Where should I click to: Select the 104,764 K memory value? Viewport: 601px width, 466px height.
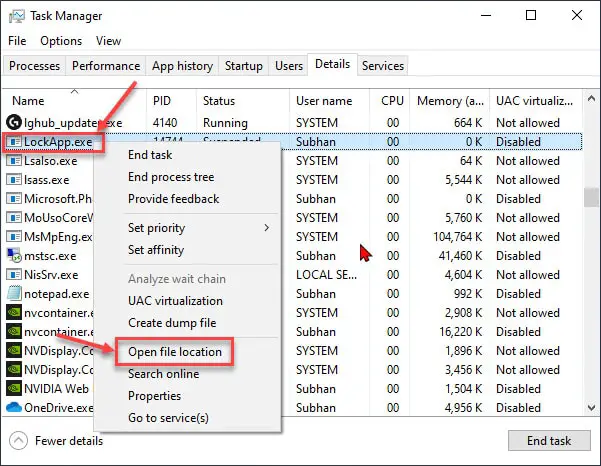pyautogui.click(x=458, y=237)
